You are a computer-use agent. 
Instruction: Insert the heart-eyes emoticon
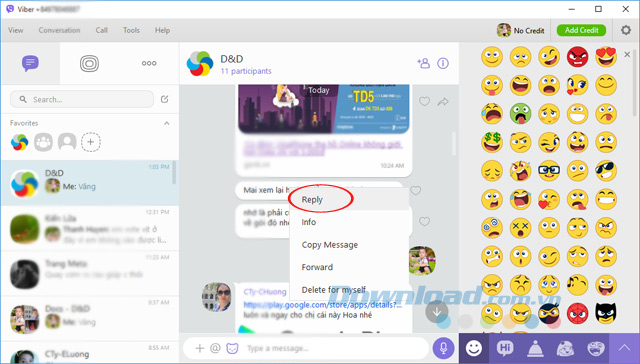(606, 57)
